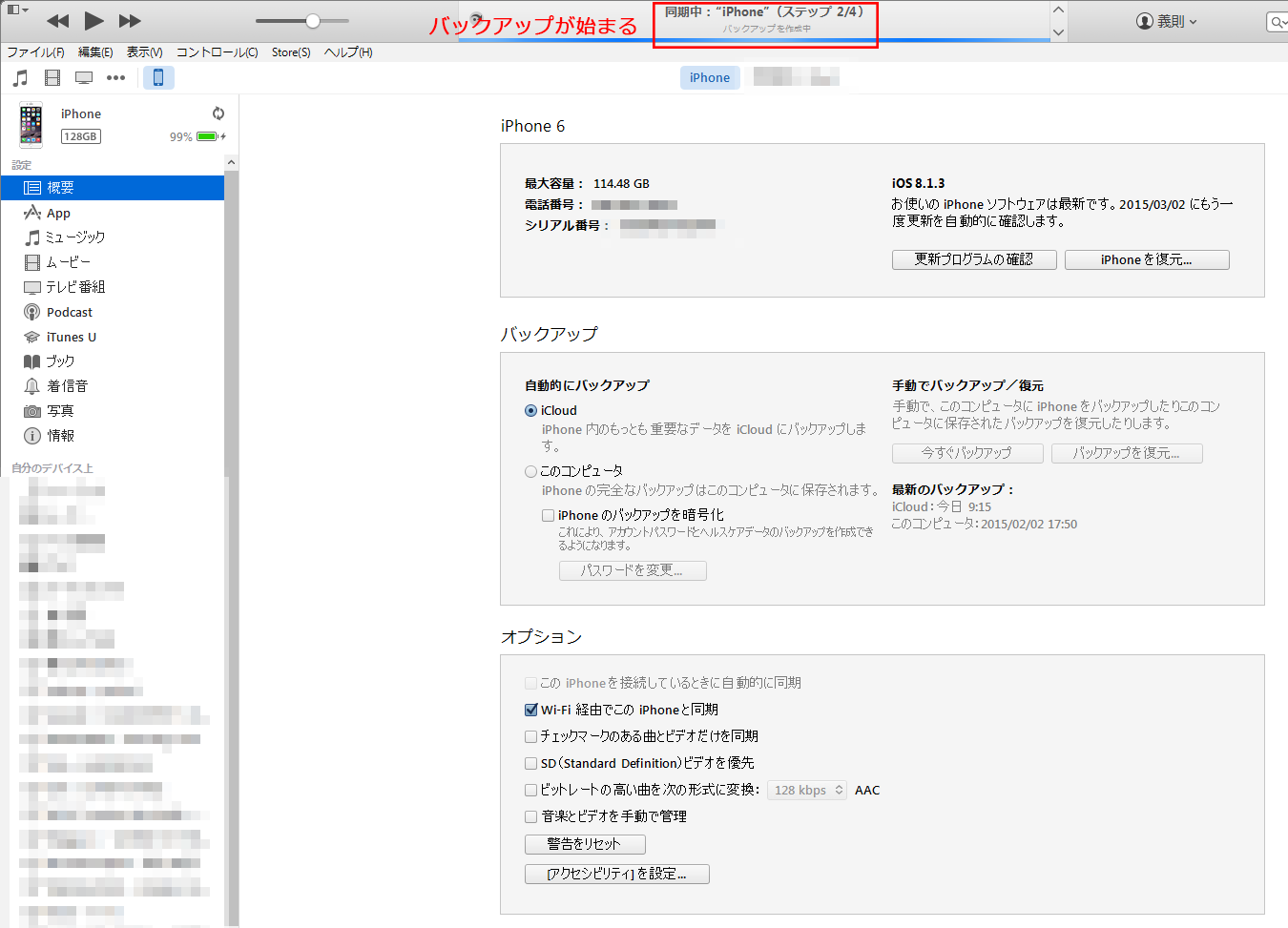Click 警告をリセット button

point(585,844)
